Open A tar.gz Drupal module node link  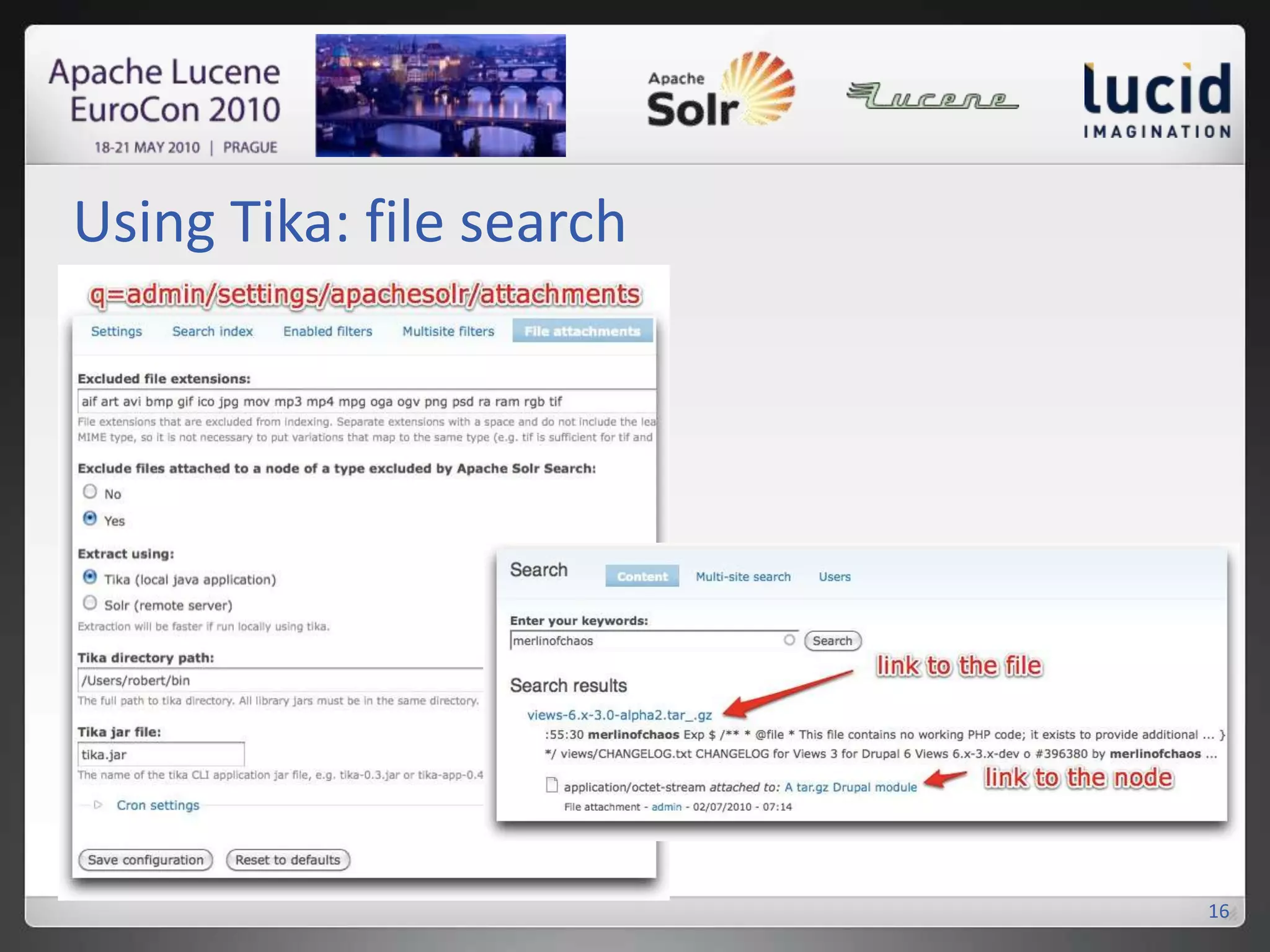click(850, 787)
